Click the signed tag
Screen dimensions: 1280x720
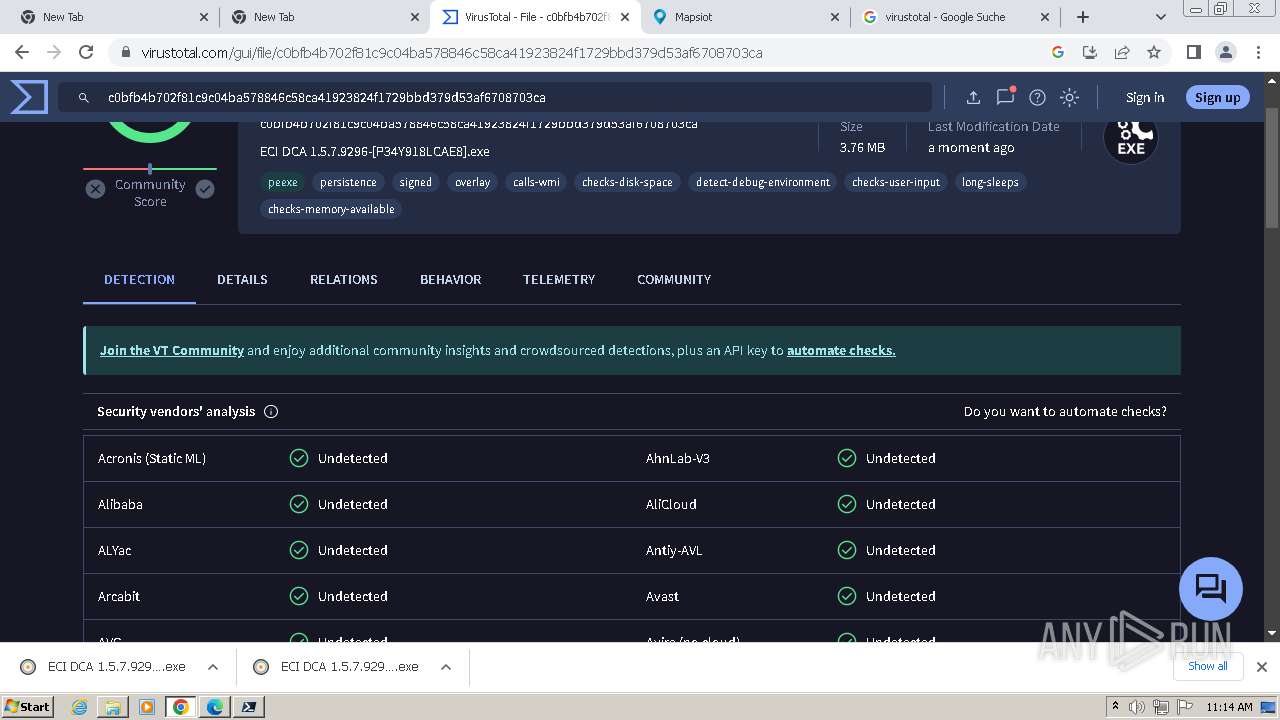(416, 182)
